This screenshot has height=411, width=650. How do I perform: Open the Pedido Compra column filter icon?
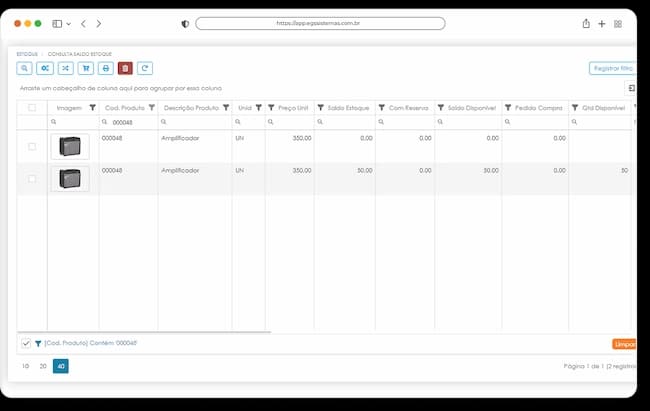[x=508, y=108]
